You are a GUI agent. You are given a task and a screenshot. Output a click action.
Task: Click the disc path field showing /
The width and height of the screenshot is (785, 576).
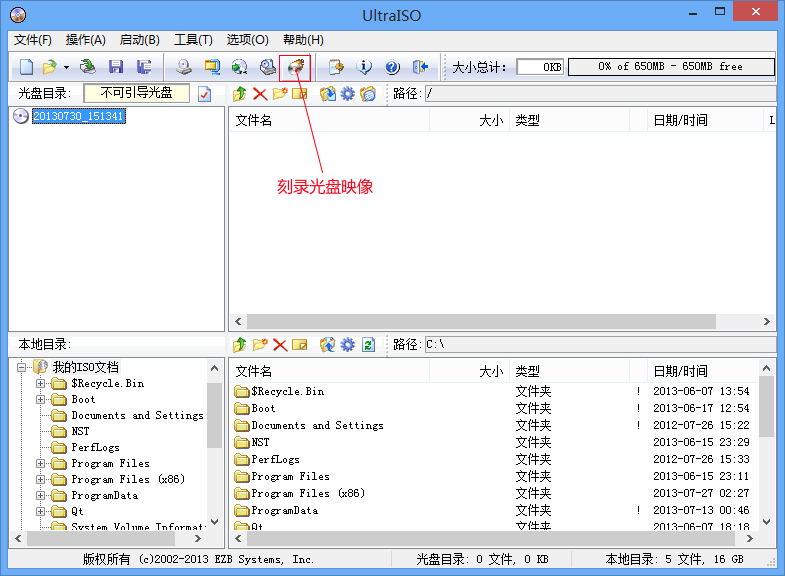pos(600,94)
